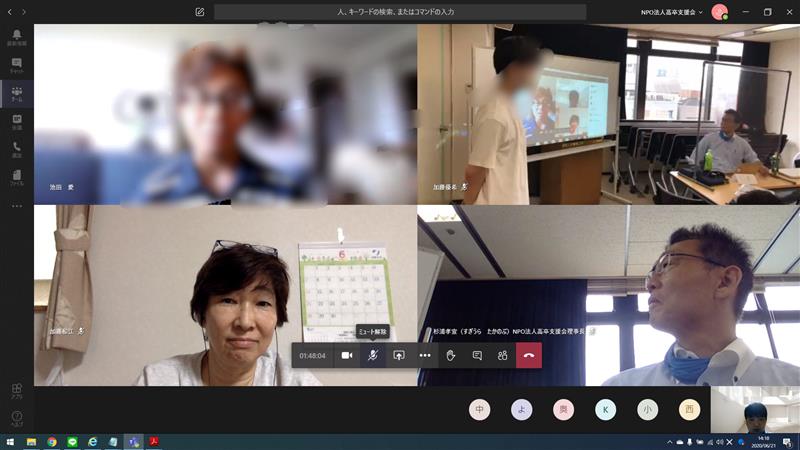Viewport: 800px width, 450px height.
Task: Open the share screen tray
Action: point(399,355)
